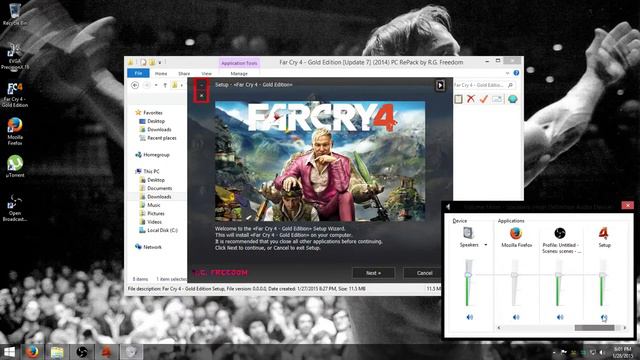The image size is (640, 360).
Task: Open the Home ribbon tab in Explorer
Action: click(x=161, y=73)
